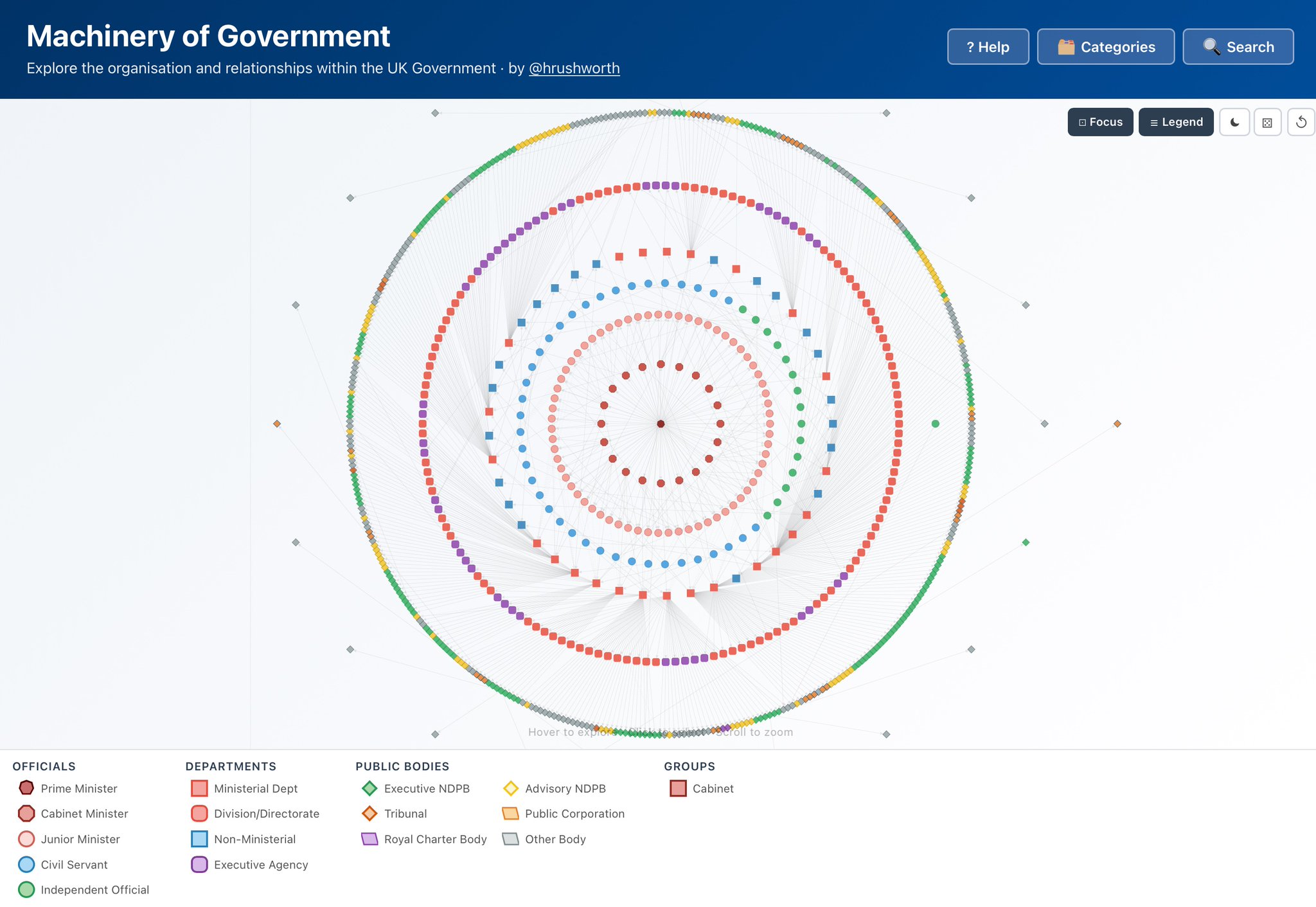Image resolution: width=1316 pixels, height=907 pixels.
Task: Select the Royal Charter Body legend item
Action: [424, 839]
